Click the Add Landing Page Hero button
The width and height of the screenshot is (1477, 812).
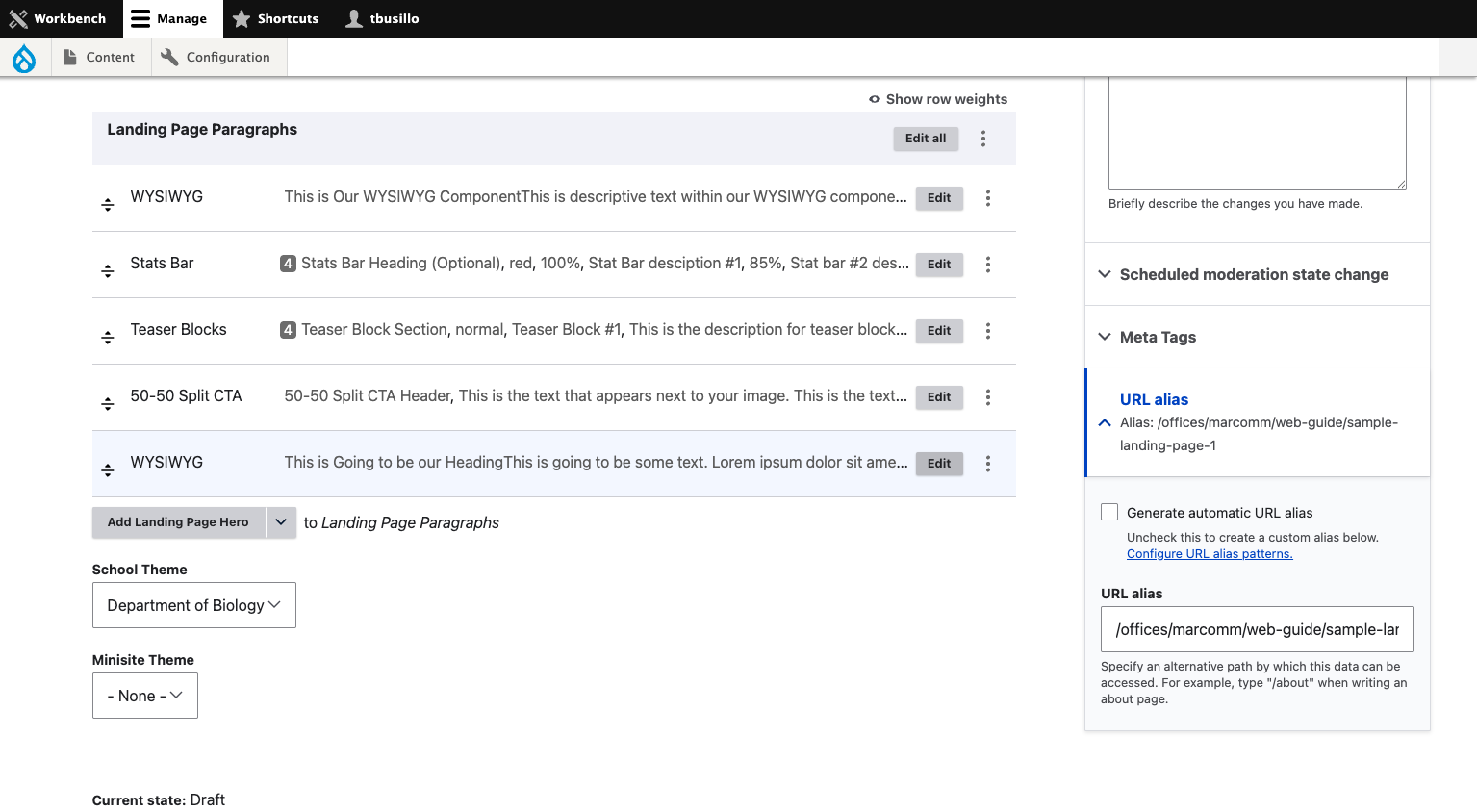pyautogui.click(x=178, y=522)
